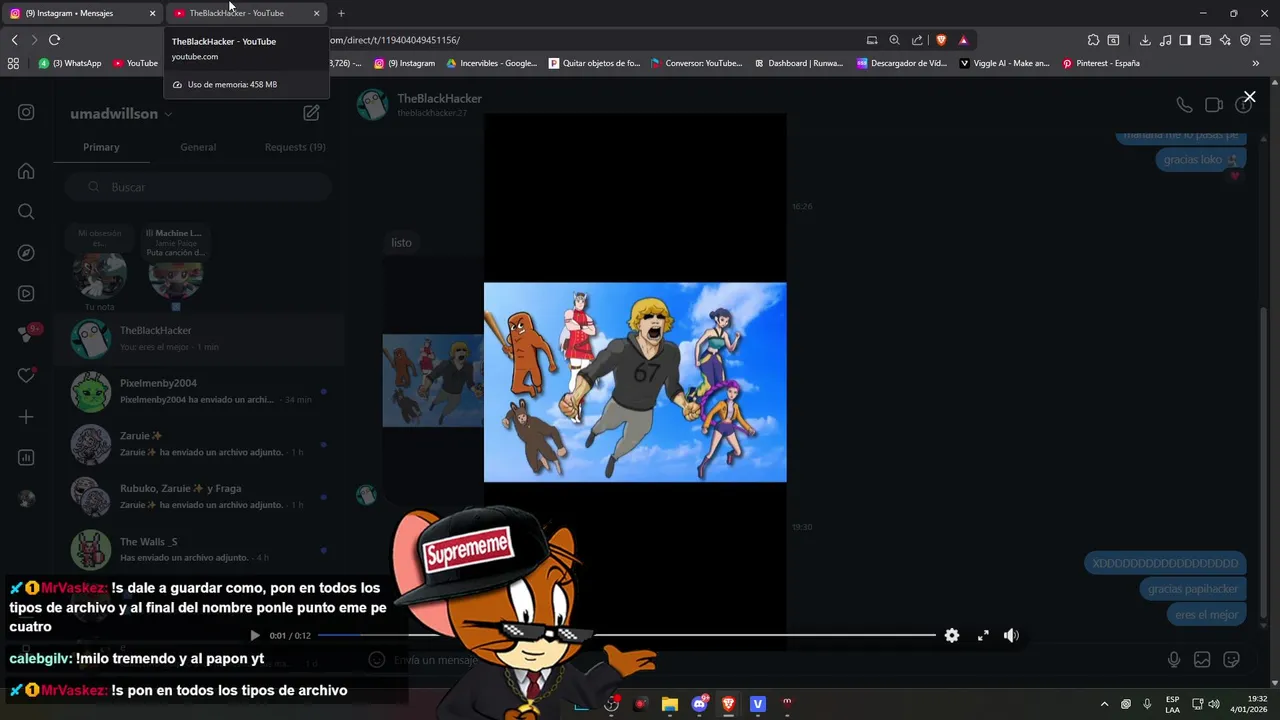Start an audio call with TheBlackHacker
1280x720 pixels.
tap(1184, 105)
